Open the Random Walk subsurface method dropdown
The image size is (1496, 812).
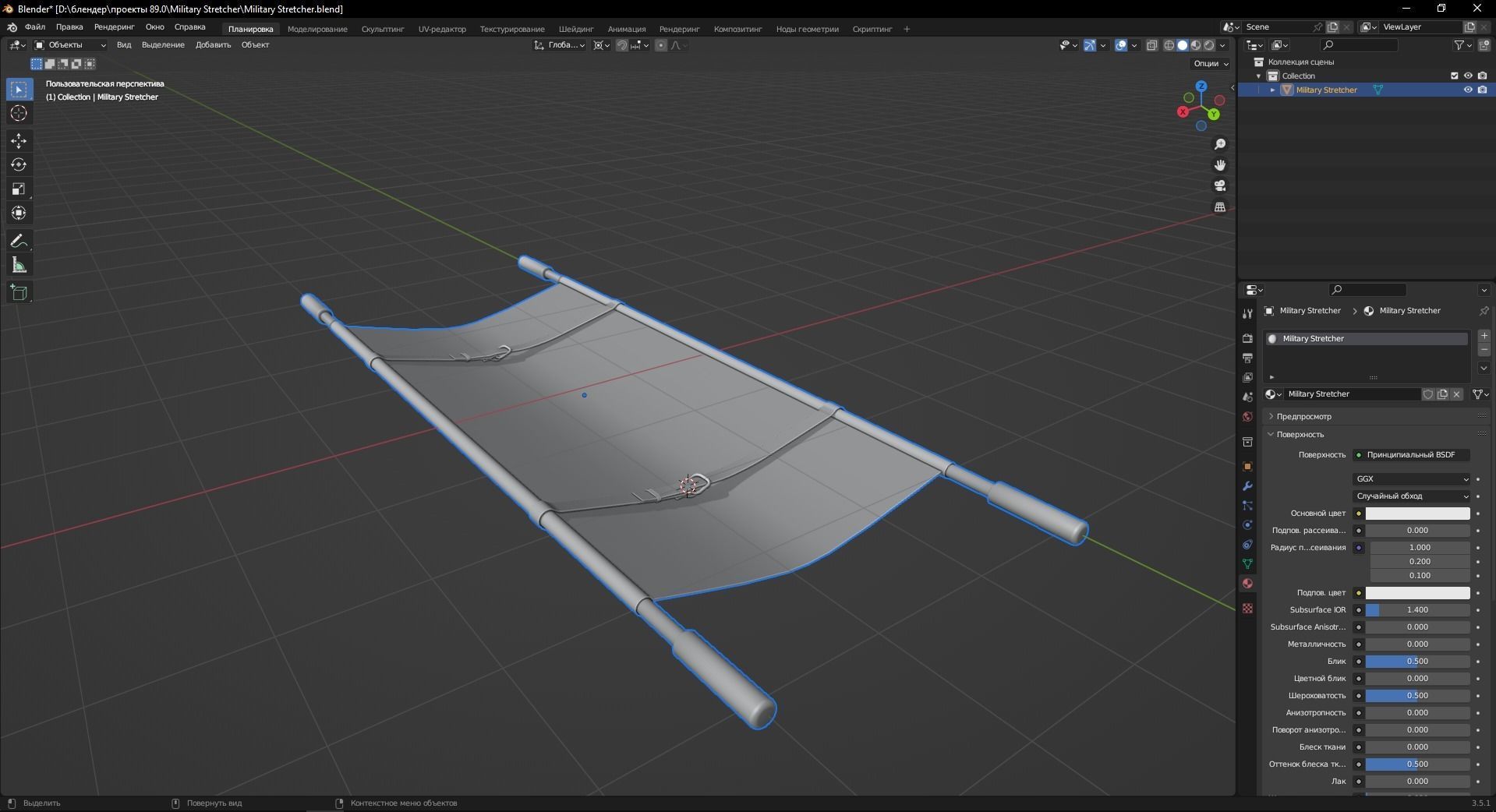coord(1412,496)
